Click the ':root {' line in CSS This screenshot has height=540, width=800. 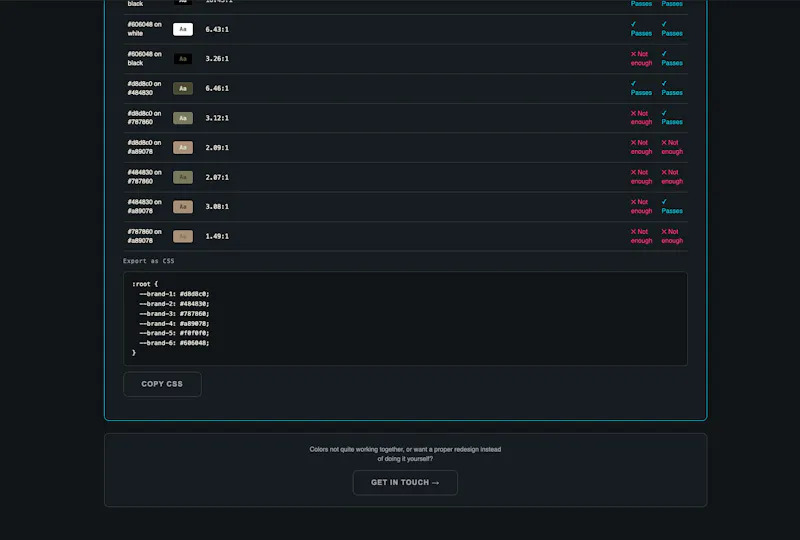[145, 284]
